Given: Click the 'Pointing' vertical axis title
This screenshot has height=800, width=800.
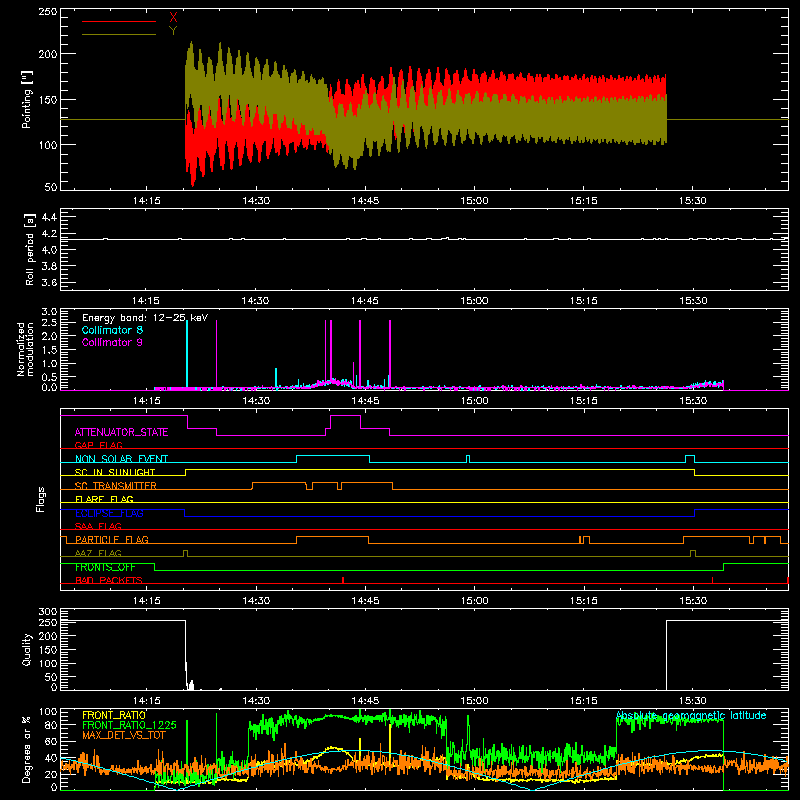Looking at the screenshot, I should (x=27, y=99).
